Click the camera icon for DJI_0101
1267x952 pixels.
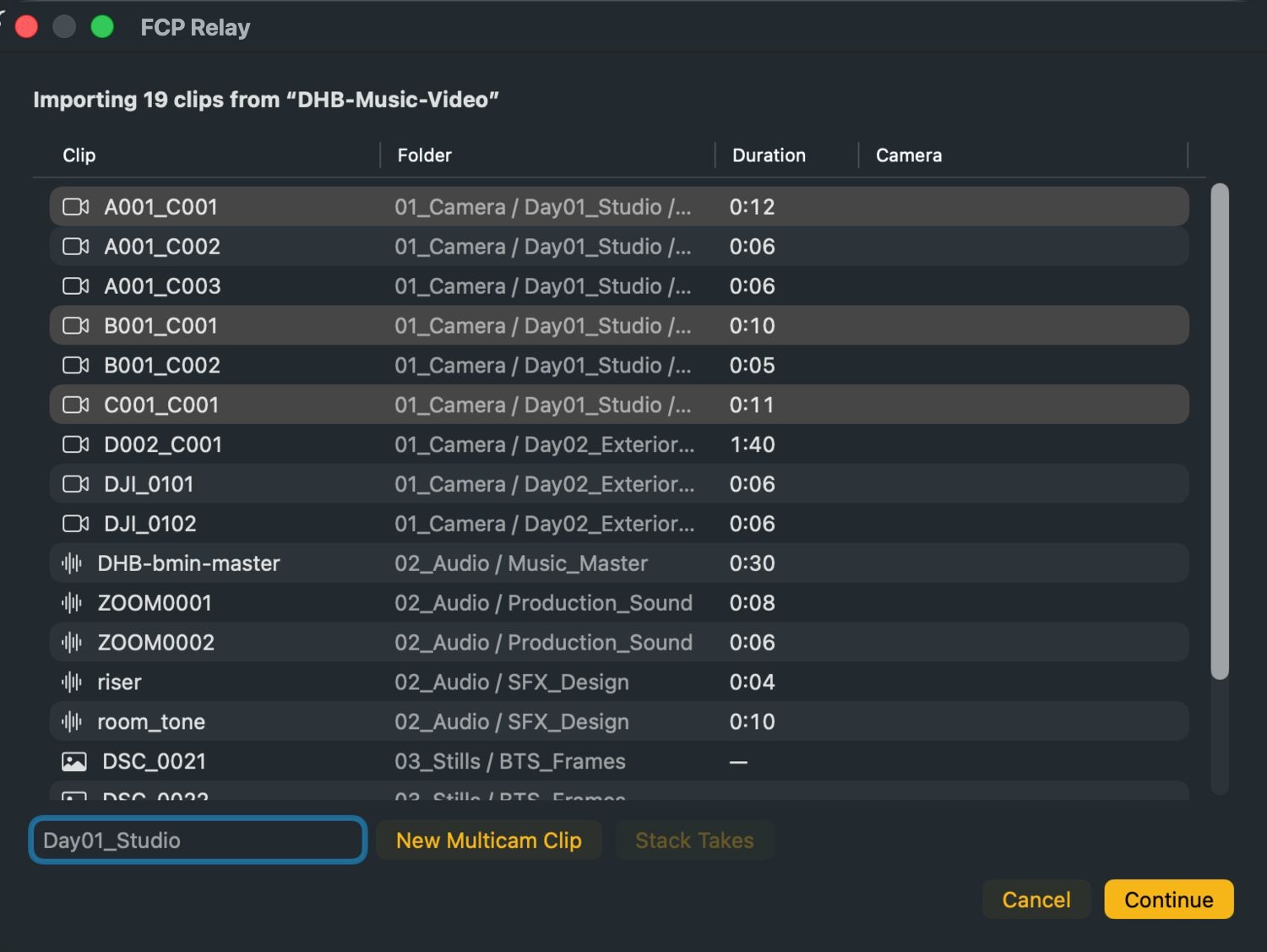click(x=76, y=484)
